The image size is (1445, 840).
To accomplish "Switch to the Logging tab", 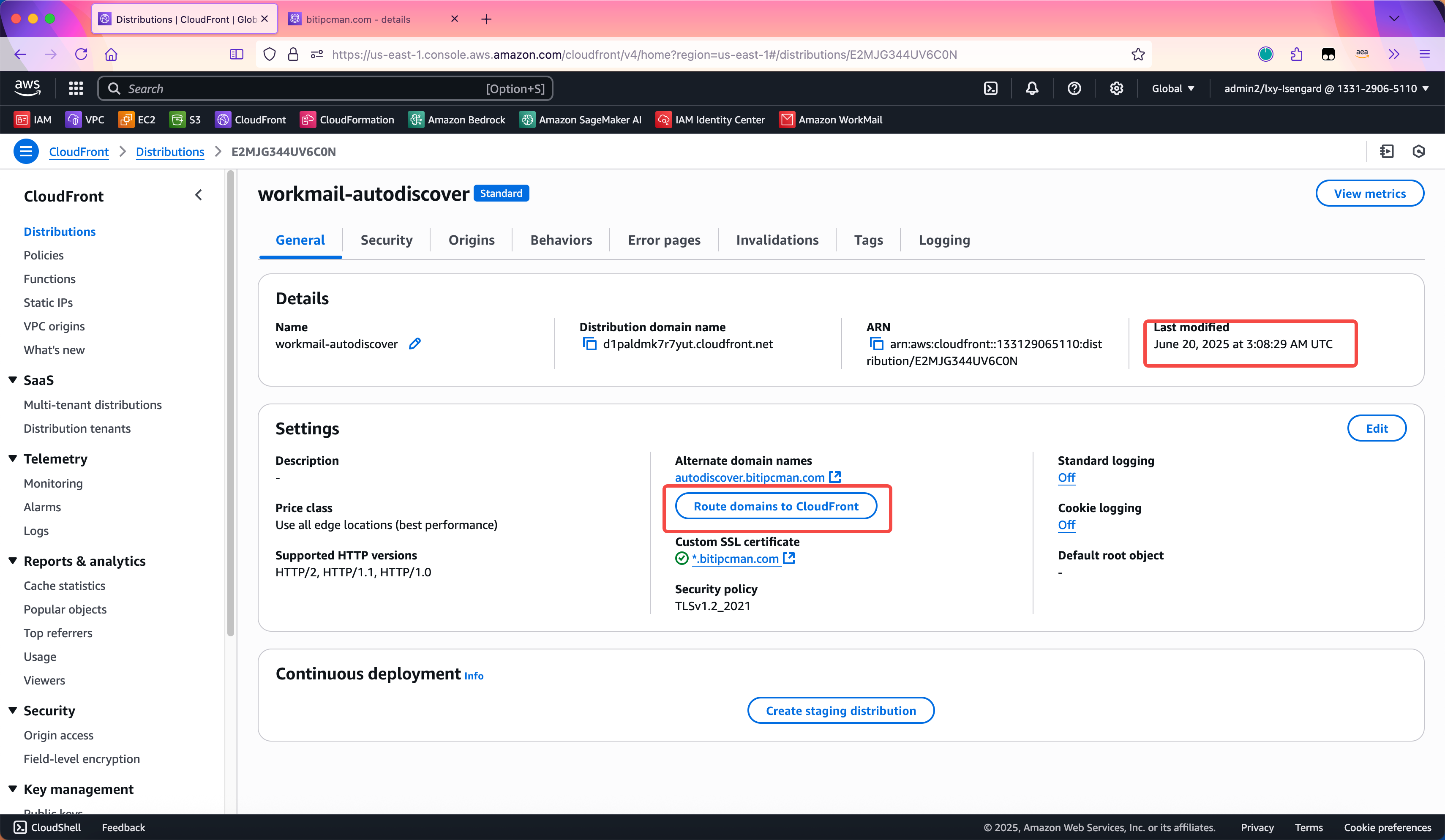I will (944, 240).
